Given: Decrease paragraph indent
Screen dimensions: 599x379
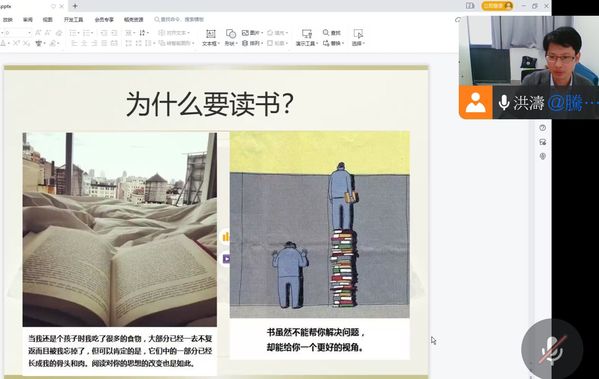Looking at the screenshot, I should (104, 33).
